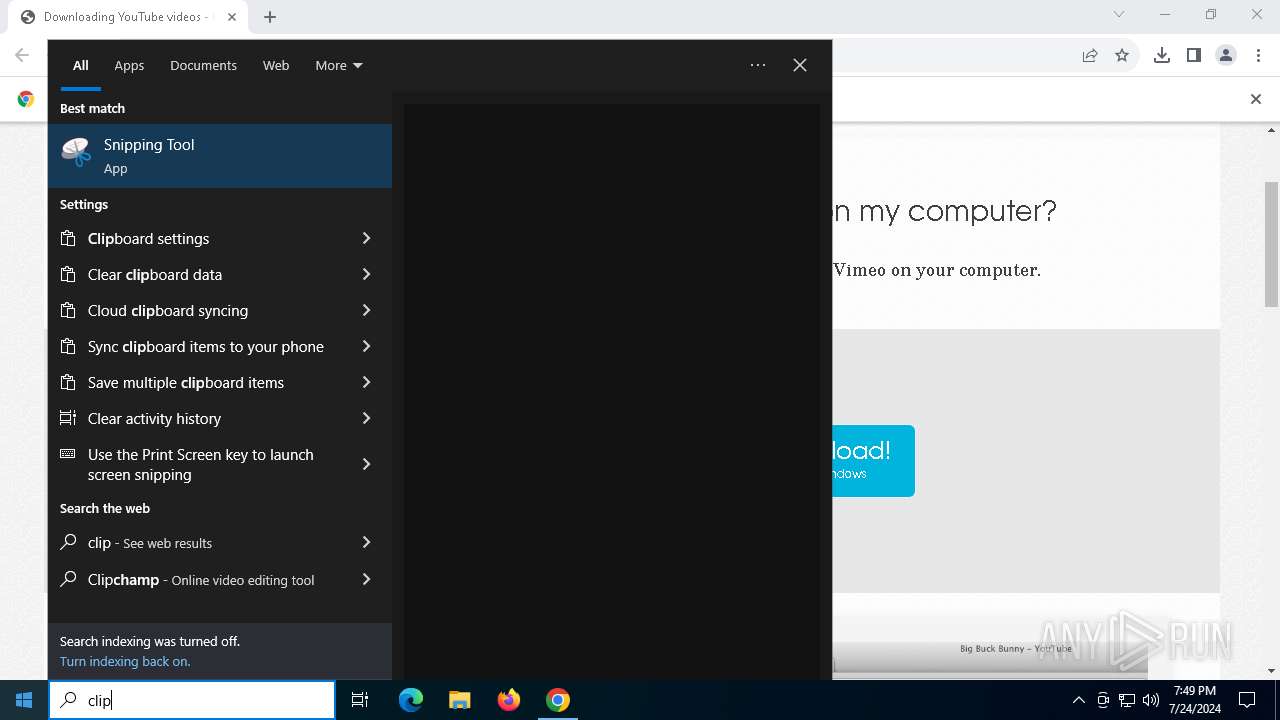Open Chrome downloads icon
The height and width of the screenshot is (720, 1280).
(1162, 56)
